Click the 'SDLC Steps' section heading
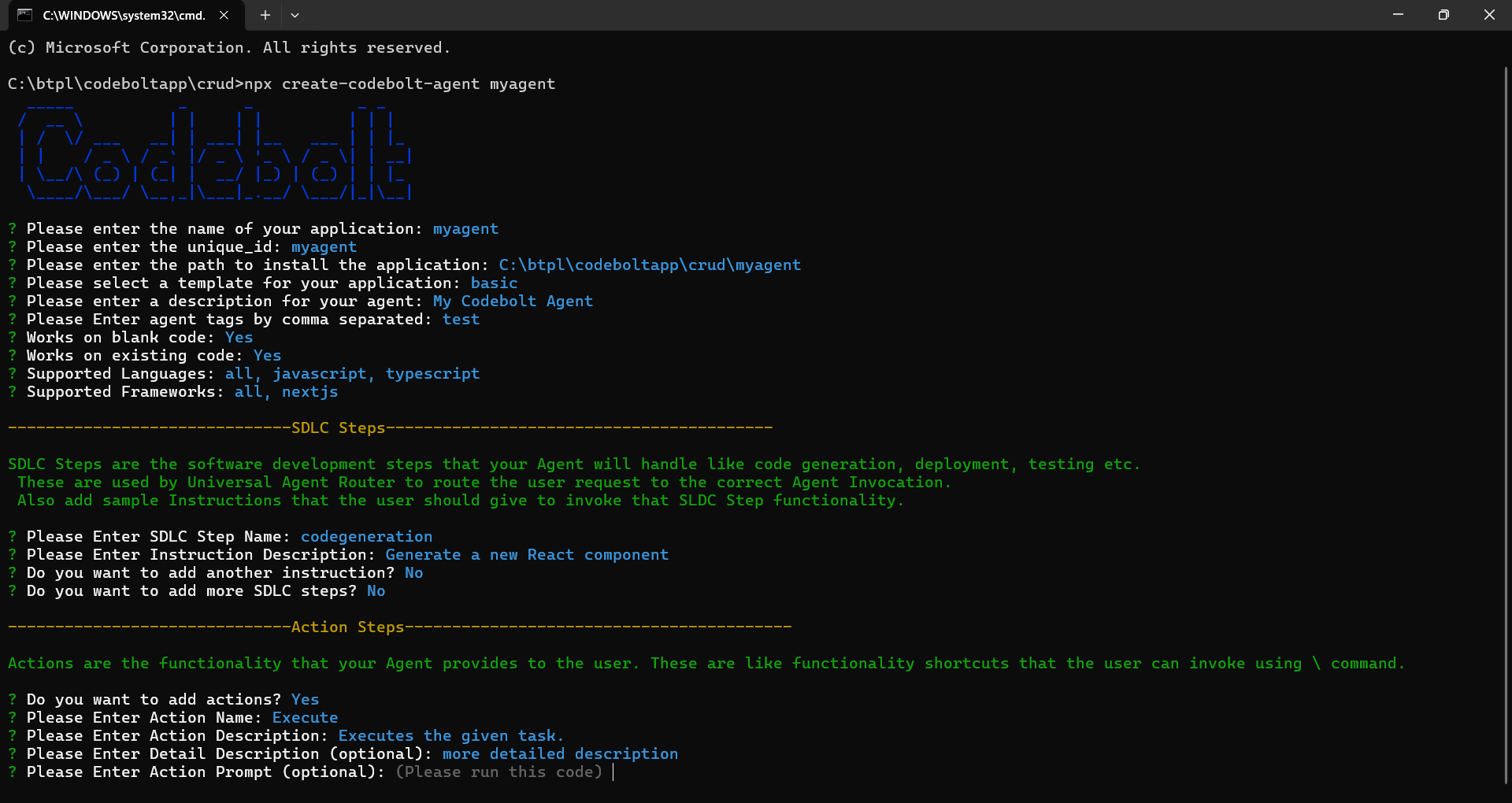Viewport: 1512px width, 803px height. coord(338,428)
